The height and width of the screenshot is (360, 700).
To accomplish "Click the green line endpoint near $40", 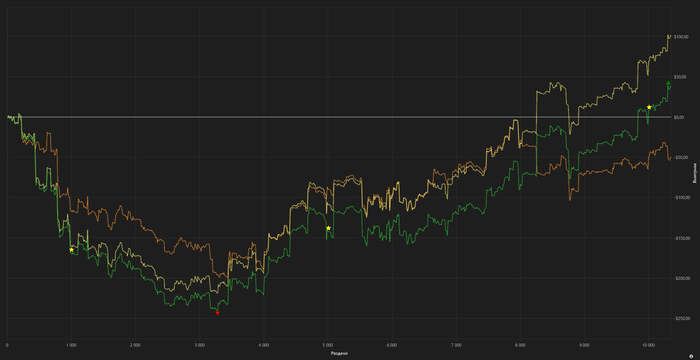I will tap(670, 88).
